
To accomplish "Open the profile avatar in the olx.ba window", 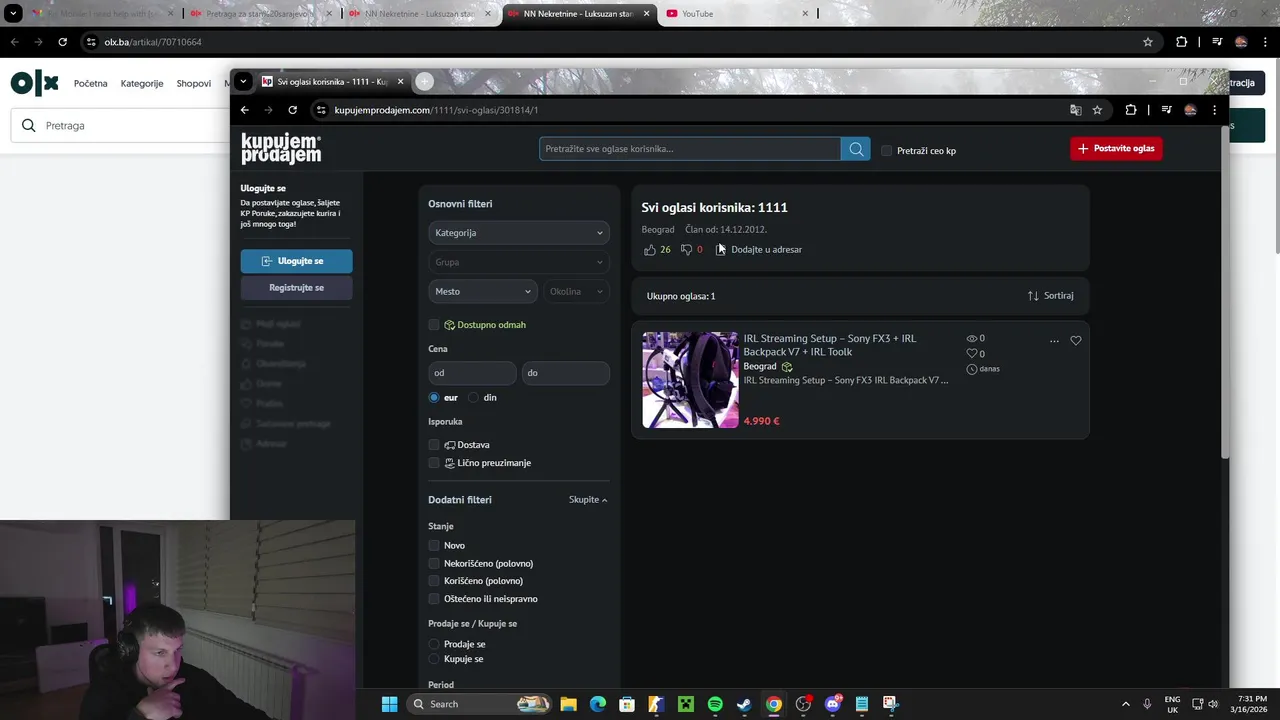I will [1241, 42].
